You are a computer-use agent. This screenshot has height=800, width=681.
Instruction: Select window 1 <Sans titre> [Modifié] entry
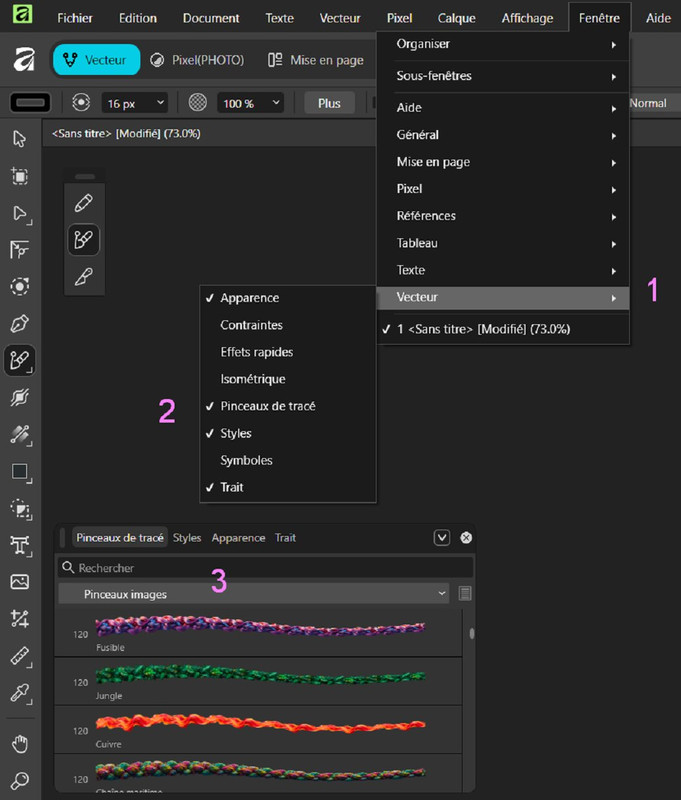point(503,329)
